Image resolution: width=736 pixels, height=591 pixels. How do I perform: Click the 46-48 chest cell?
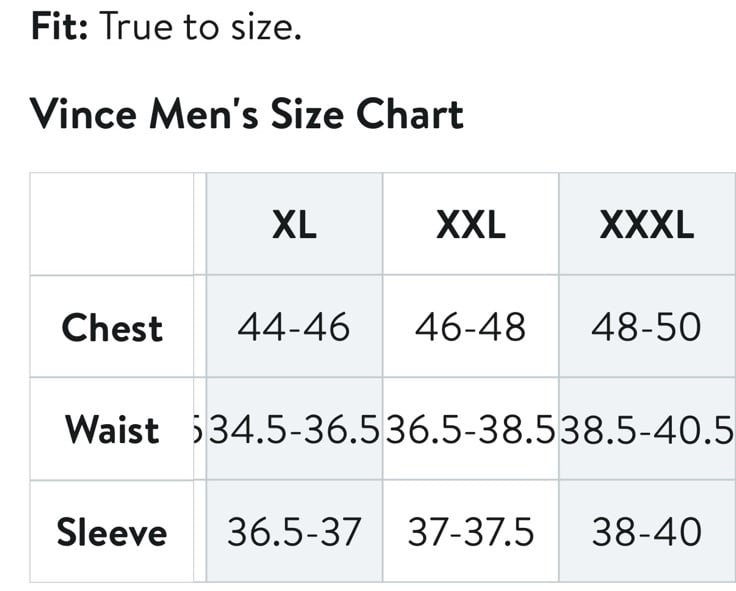pyautogui.click(x=471, y=327)
